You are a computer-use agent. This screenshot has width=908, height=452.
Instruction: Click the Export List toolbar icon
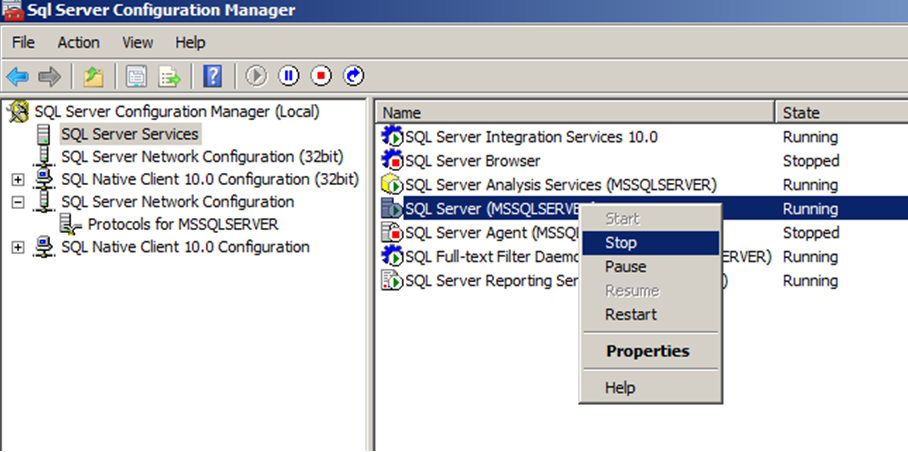click(170, 76)
